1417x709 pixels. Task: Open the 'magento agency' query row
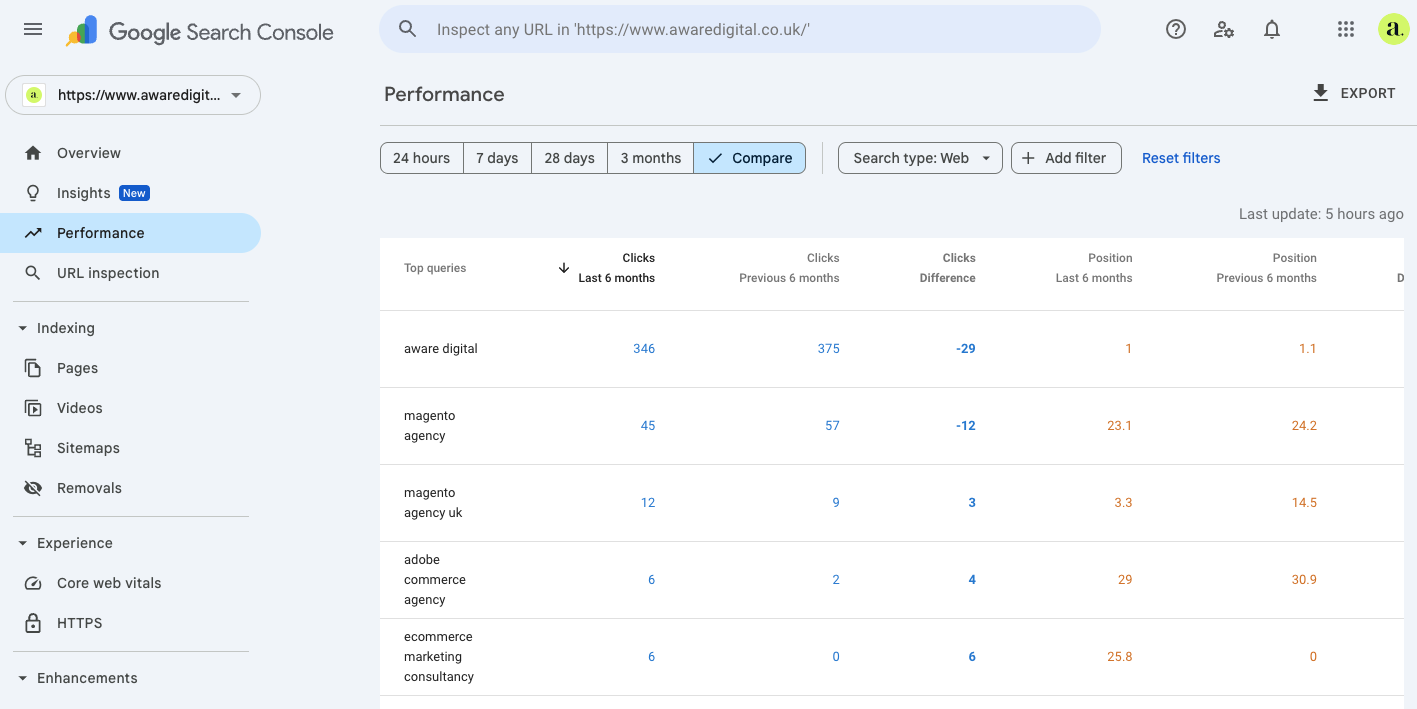click(892, 426)
